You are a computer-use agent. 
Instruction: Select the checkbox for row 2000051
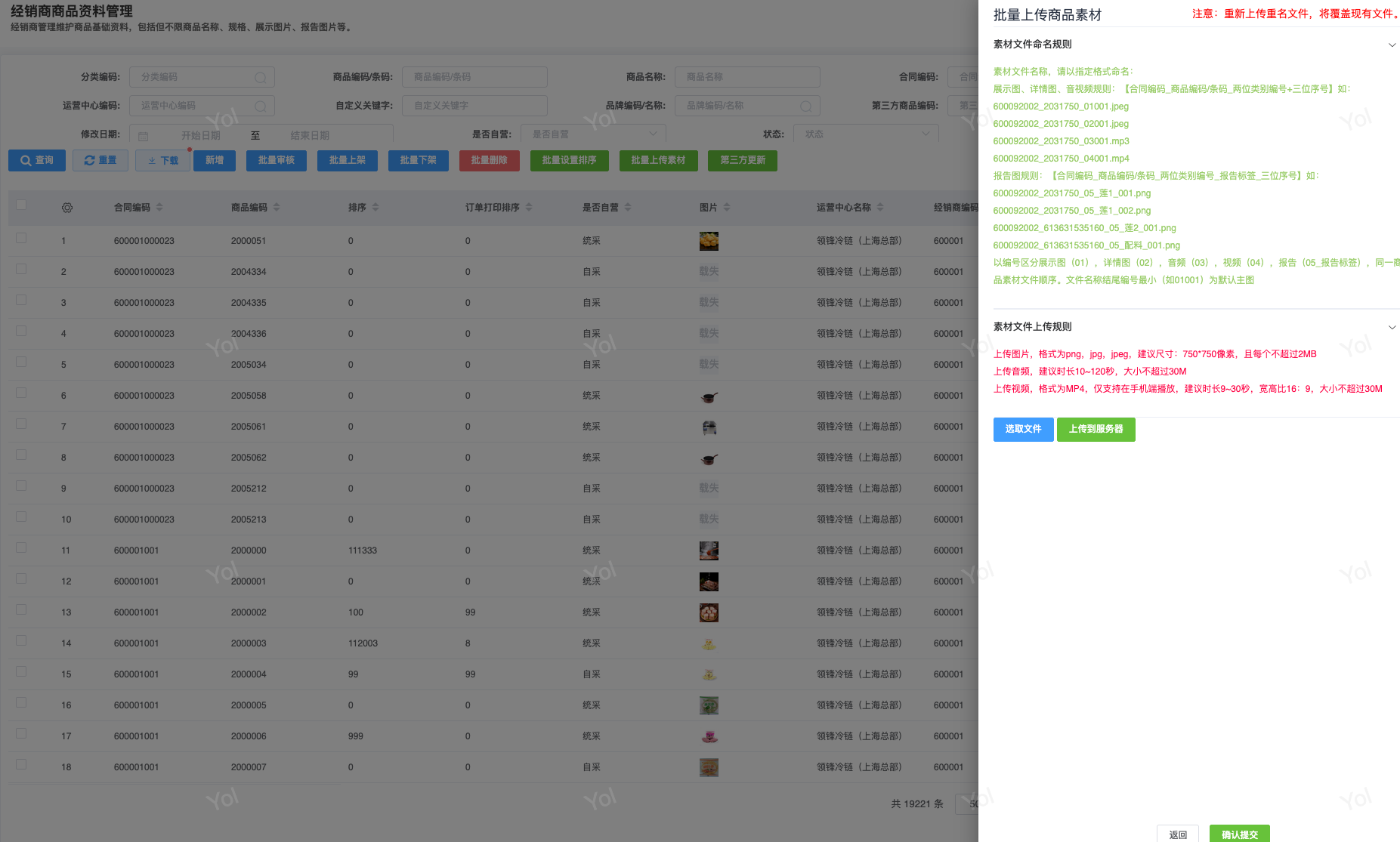tap(21, 238)
